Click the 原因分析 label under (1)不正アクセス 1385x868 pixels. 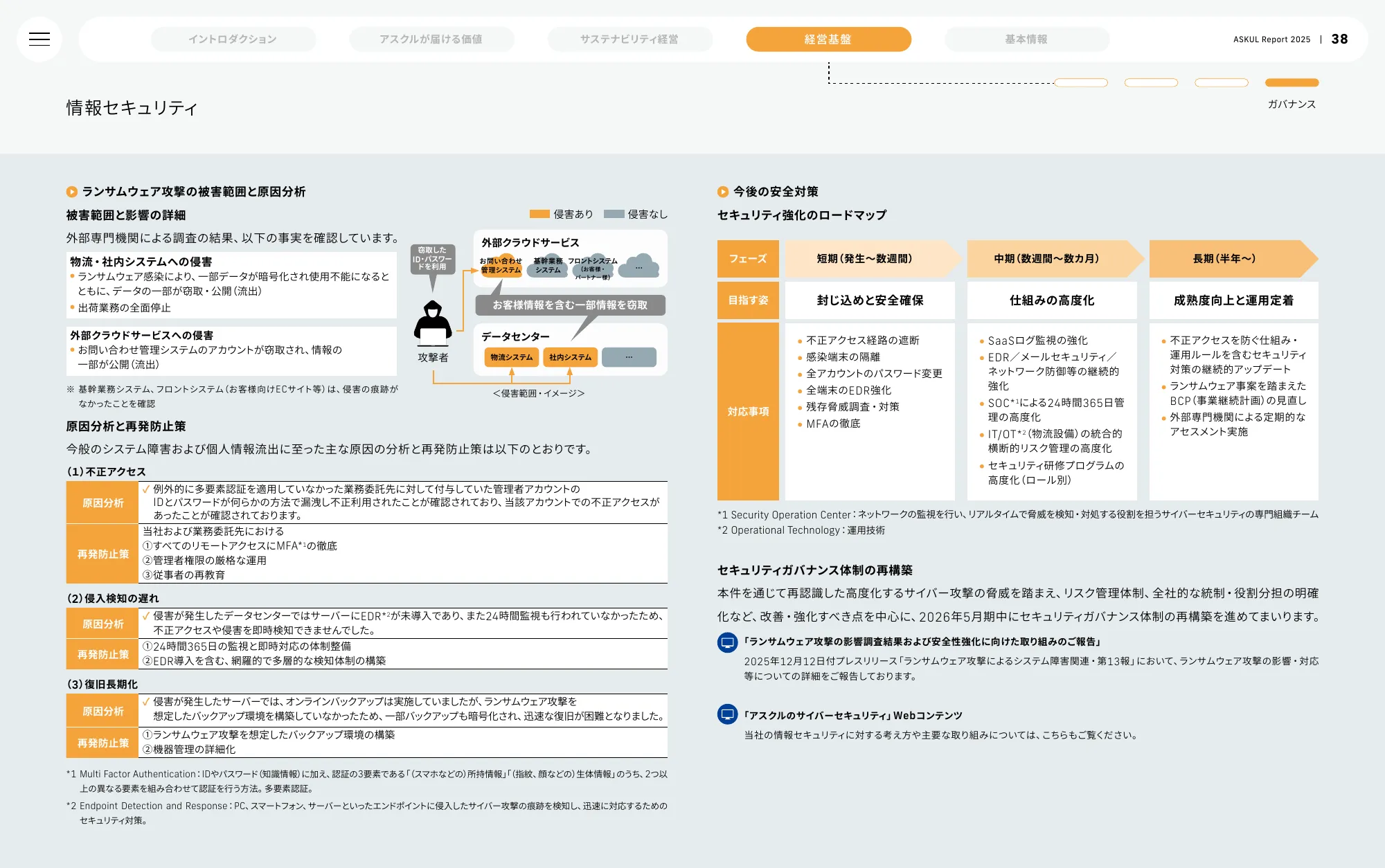point(102,503)
